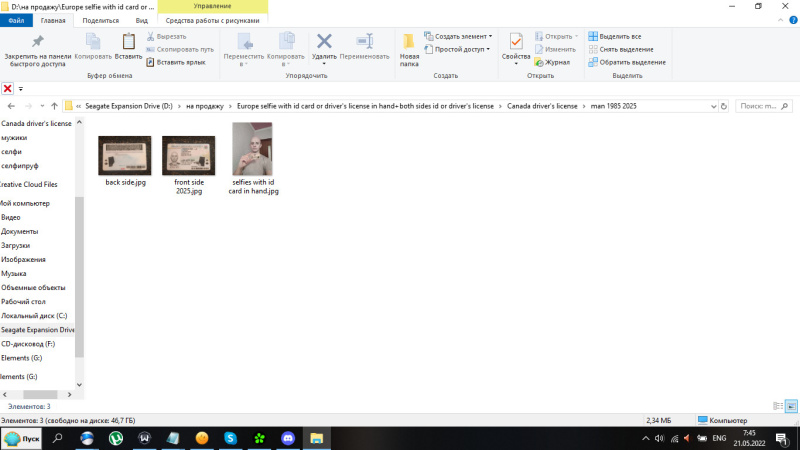Open Свойства using the checkmark icon
Viewport: 800px width, 450px height.
pyautogui.click(x=516, y=42)
